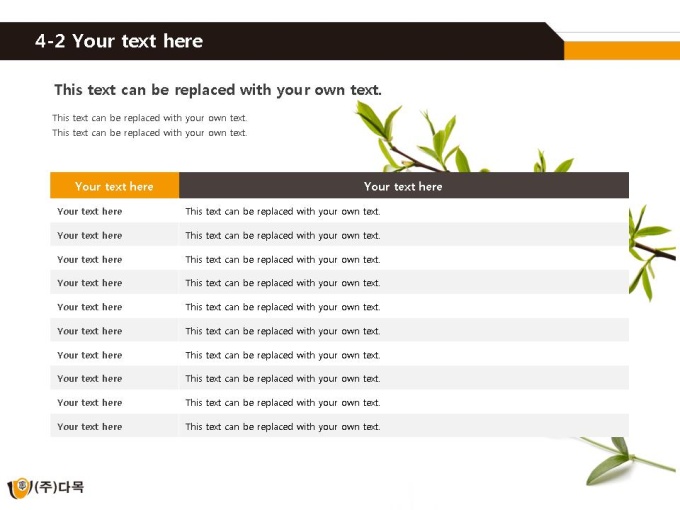Click the orange accent bar beside the title
This screenshot has height=510, width=680.
pos(621,51)
